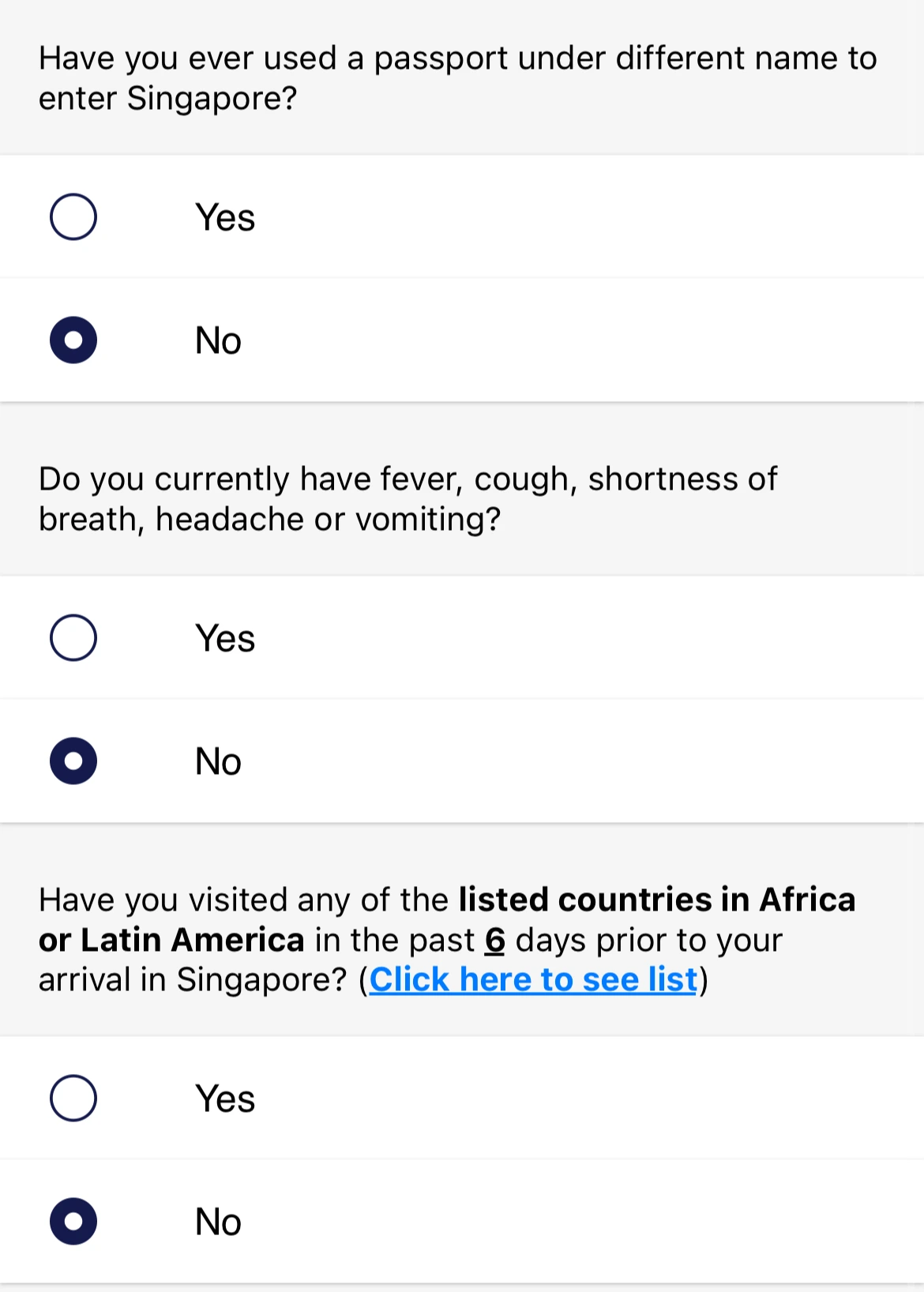
Task: Tap the 'No' label under the passport name question
Action: coord(218,341)
